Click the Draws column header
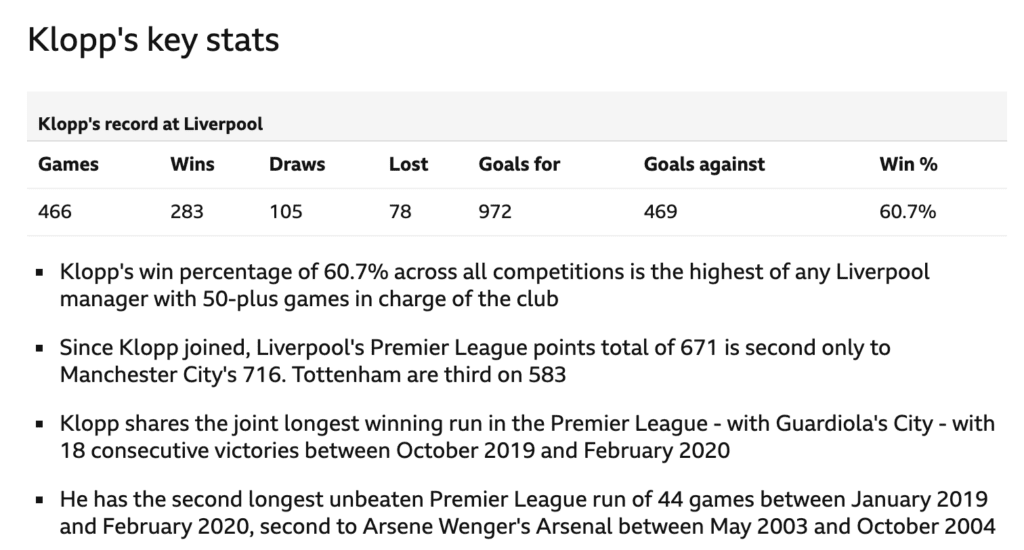 coord(297,164)
